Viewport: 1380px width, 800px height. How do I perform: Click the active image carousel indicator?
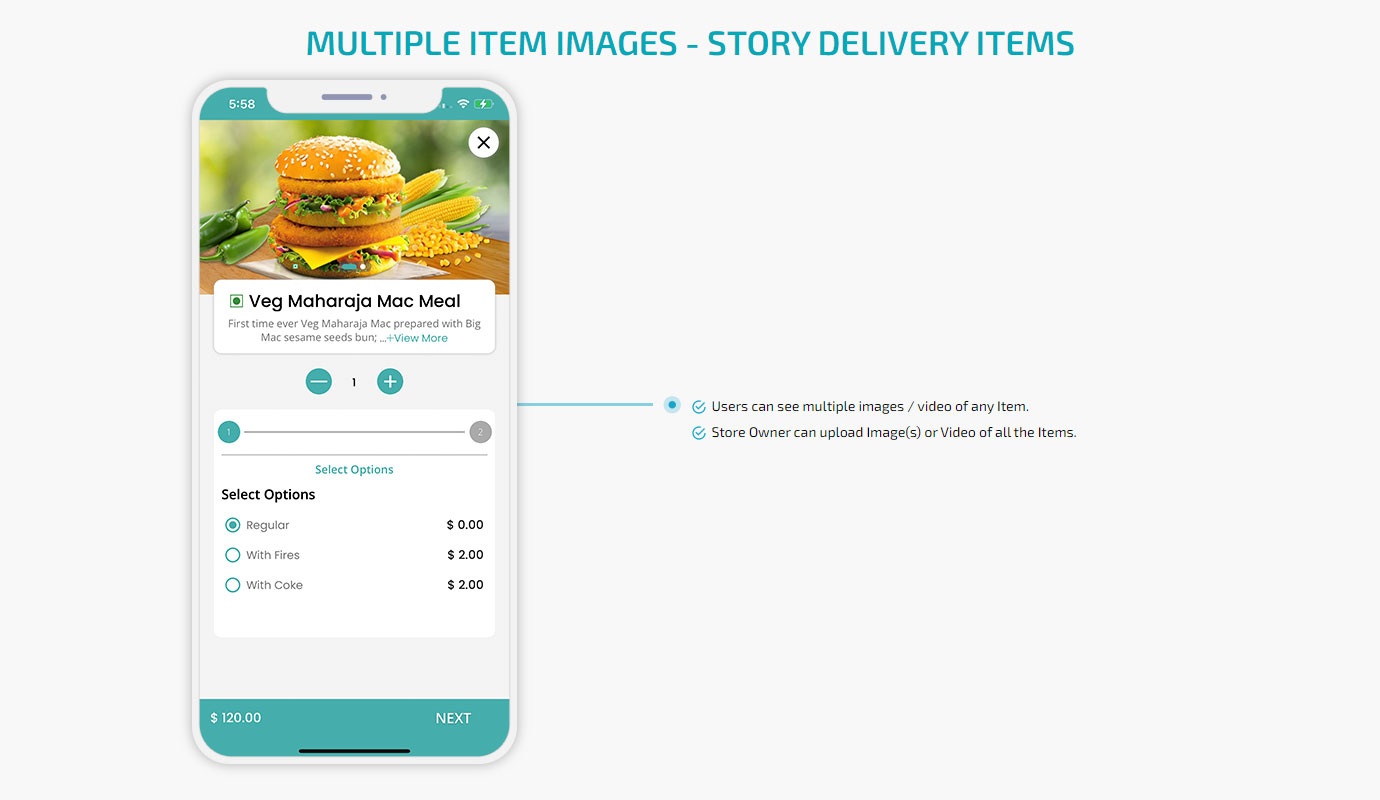point(348,267)
